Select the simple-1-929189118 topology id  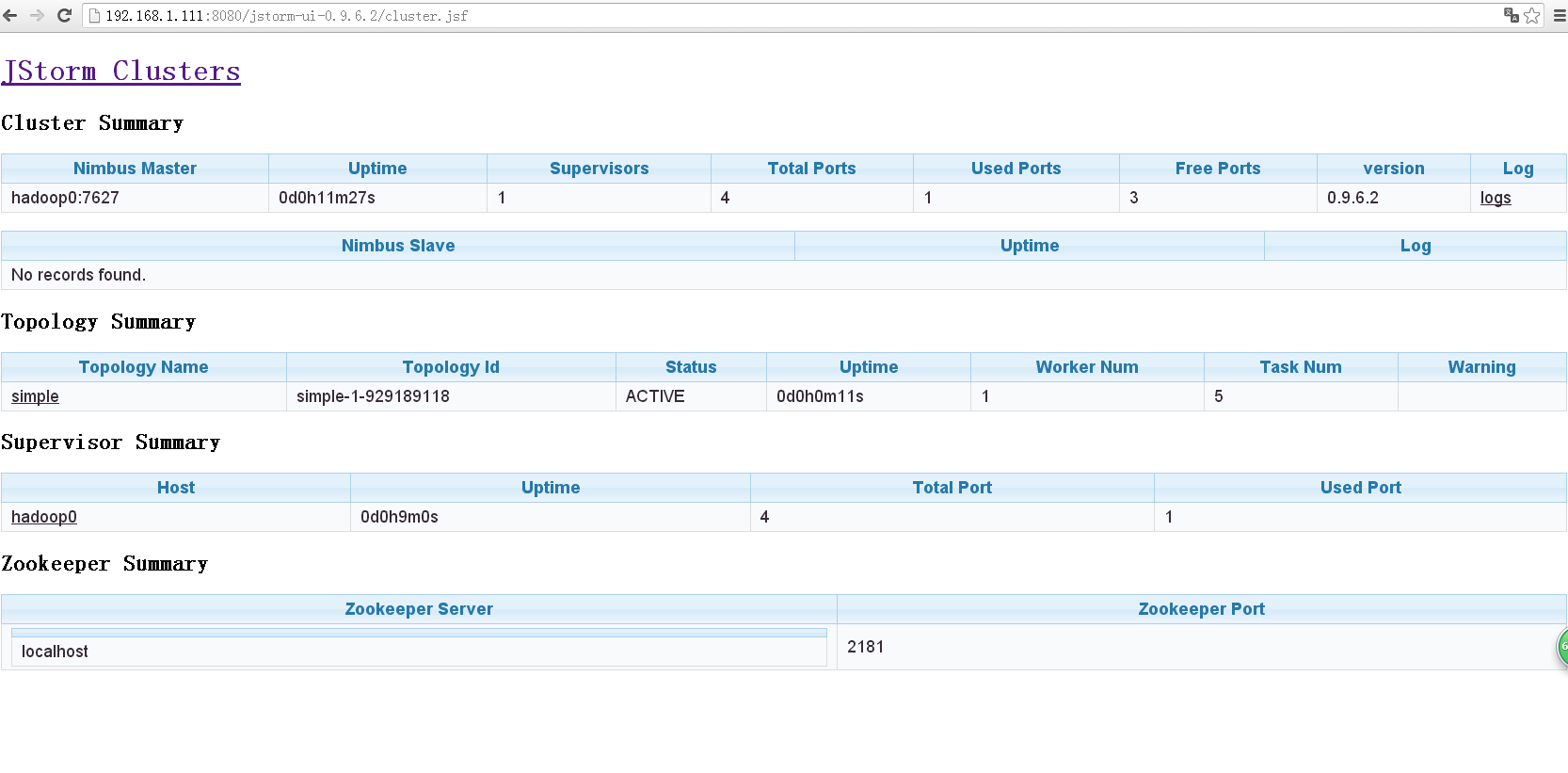click(x=373, y=396)
